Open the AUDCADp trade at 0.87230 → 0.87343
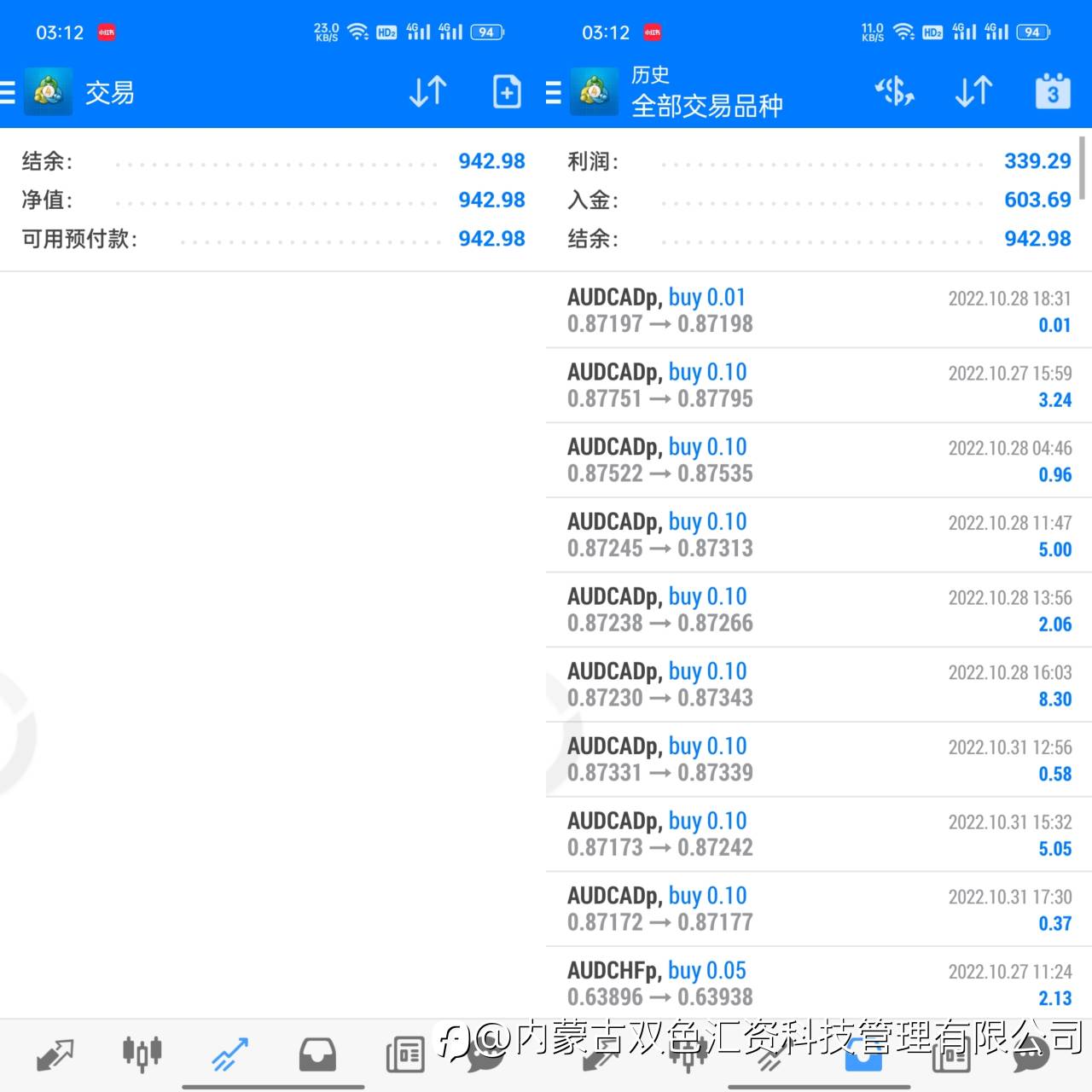Viewport: 1092px width, 1092px height. coord(819,685)
